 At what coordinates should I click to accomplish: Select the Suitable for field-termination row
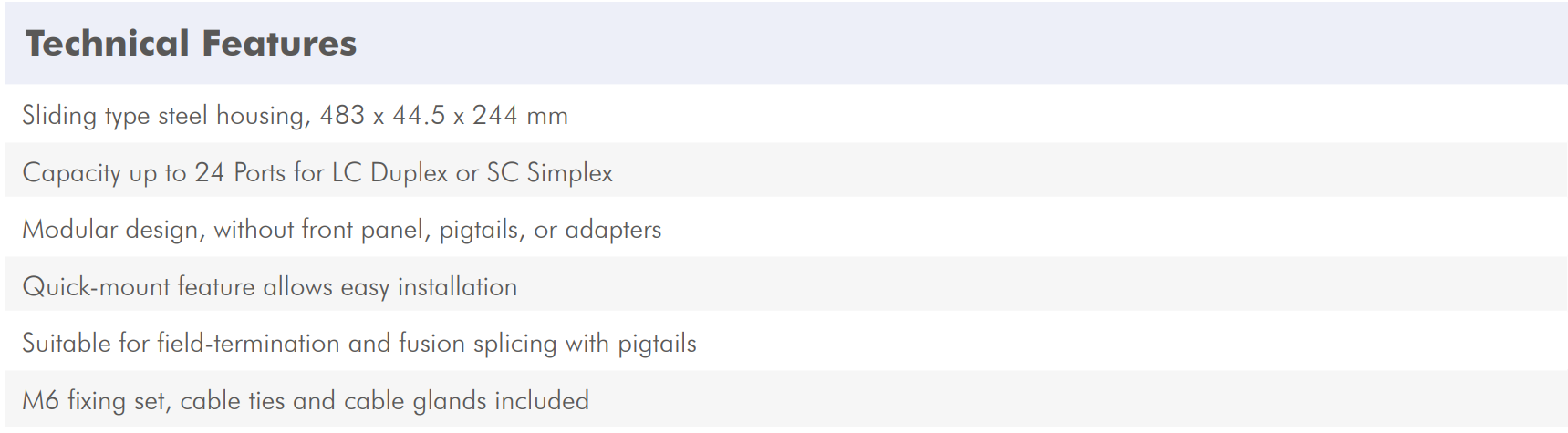(786, 341)
